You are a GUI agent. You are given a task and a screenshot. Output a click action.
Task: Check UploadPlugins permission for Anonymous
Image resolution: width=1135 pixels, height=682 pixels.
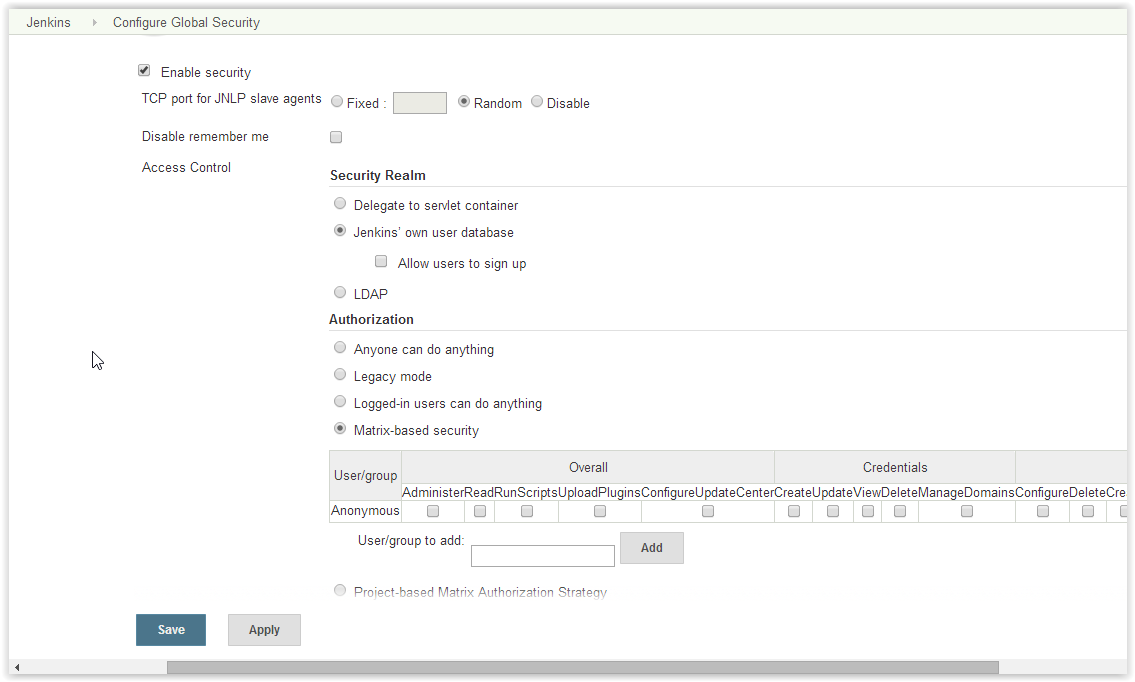[600, 511]
